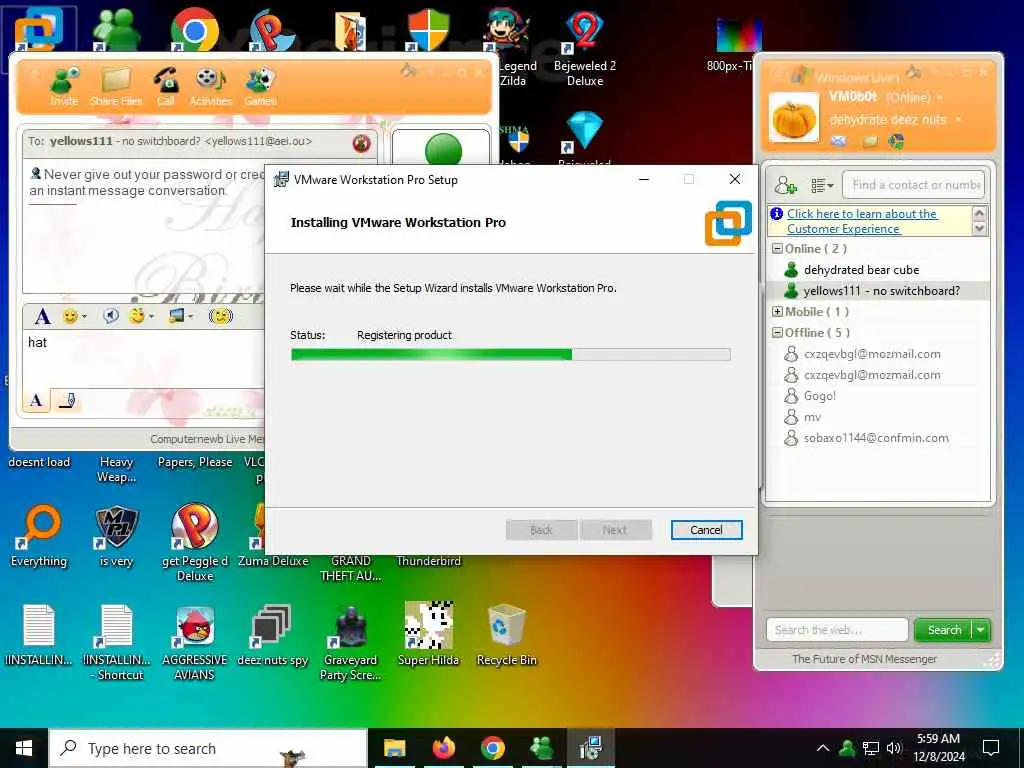Click the installation progress bar

(x=510, y=355)
